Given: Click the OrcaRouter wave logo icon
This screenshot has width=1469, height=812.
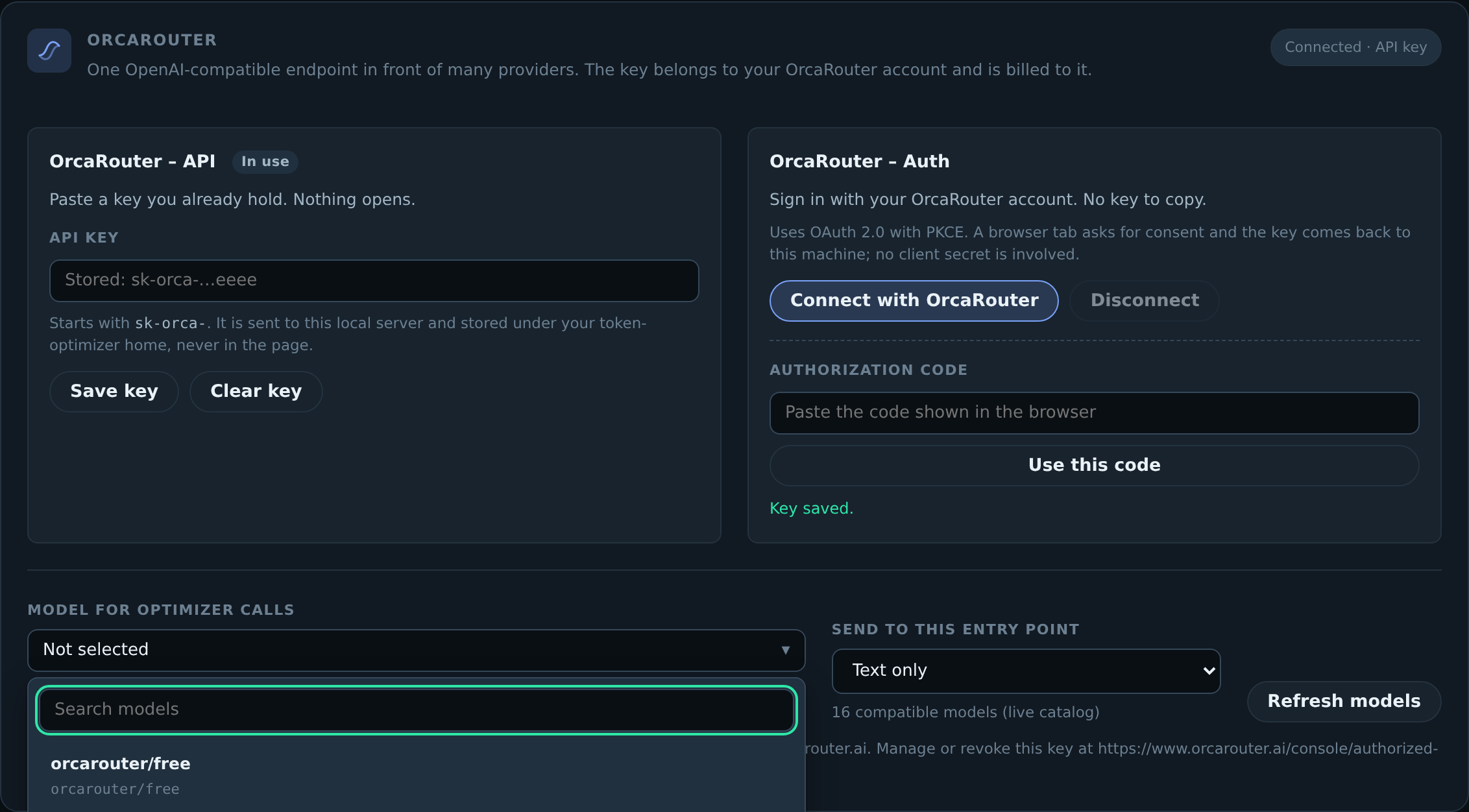Looking at the screenshot, I should click(49, 51).
